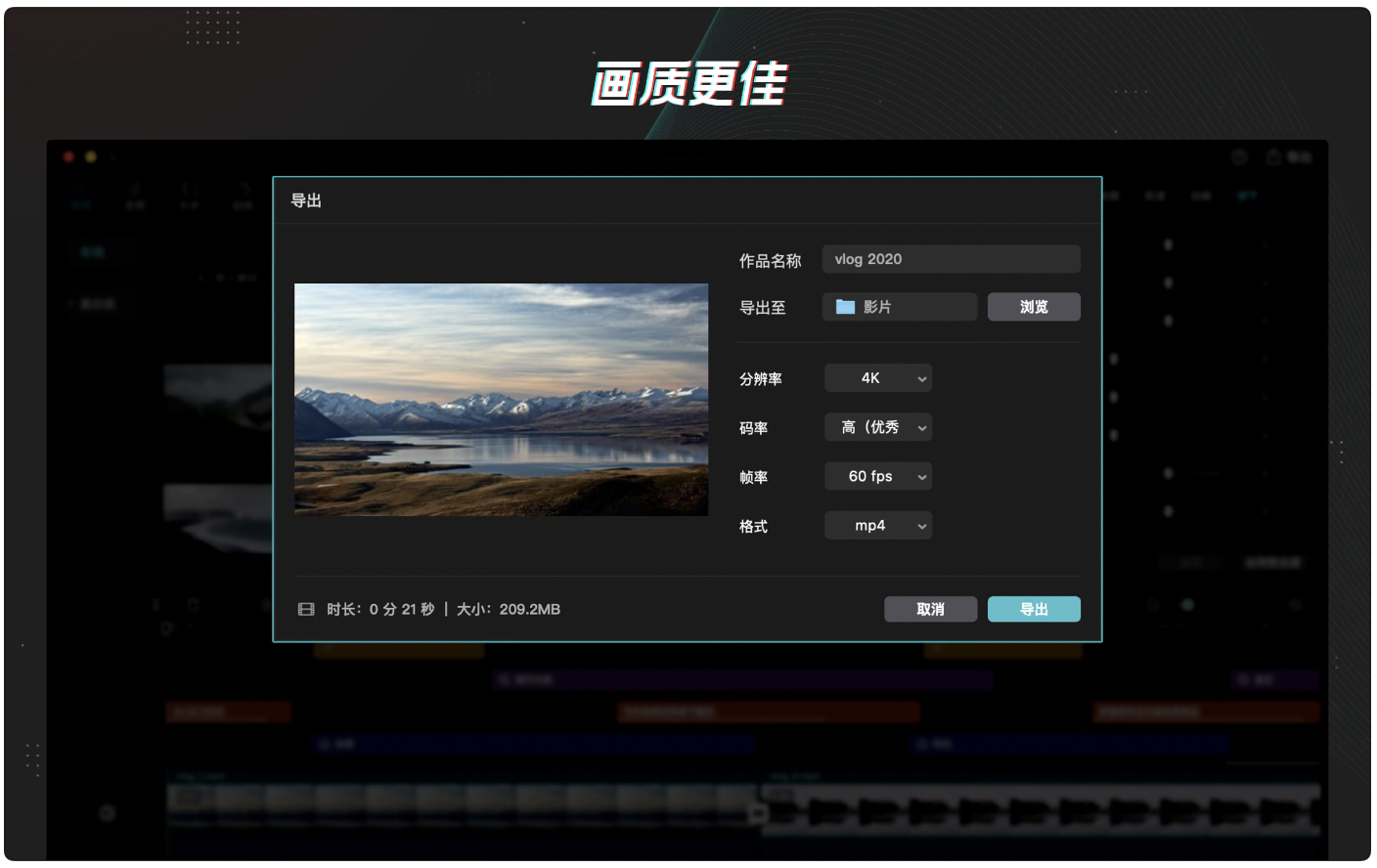1377x868 pixels.
Task: Click the export icon in top-right corner
Action: pyautogui.click(x=1273, y=156)
